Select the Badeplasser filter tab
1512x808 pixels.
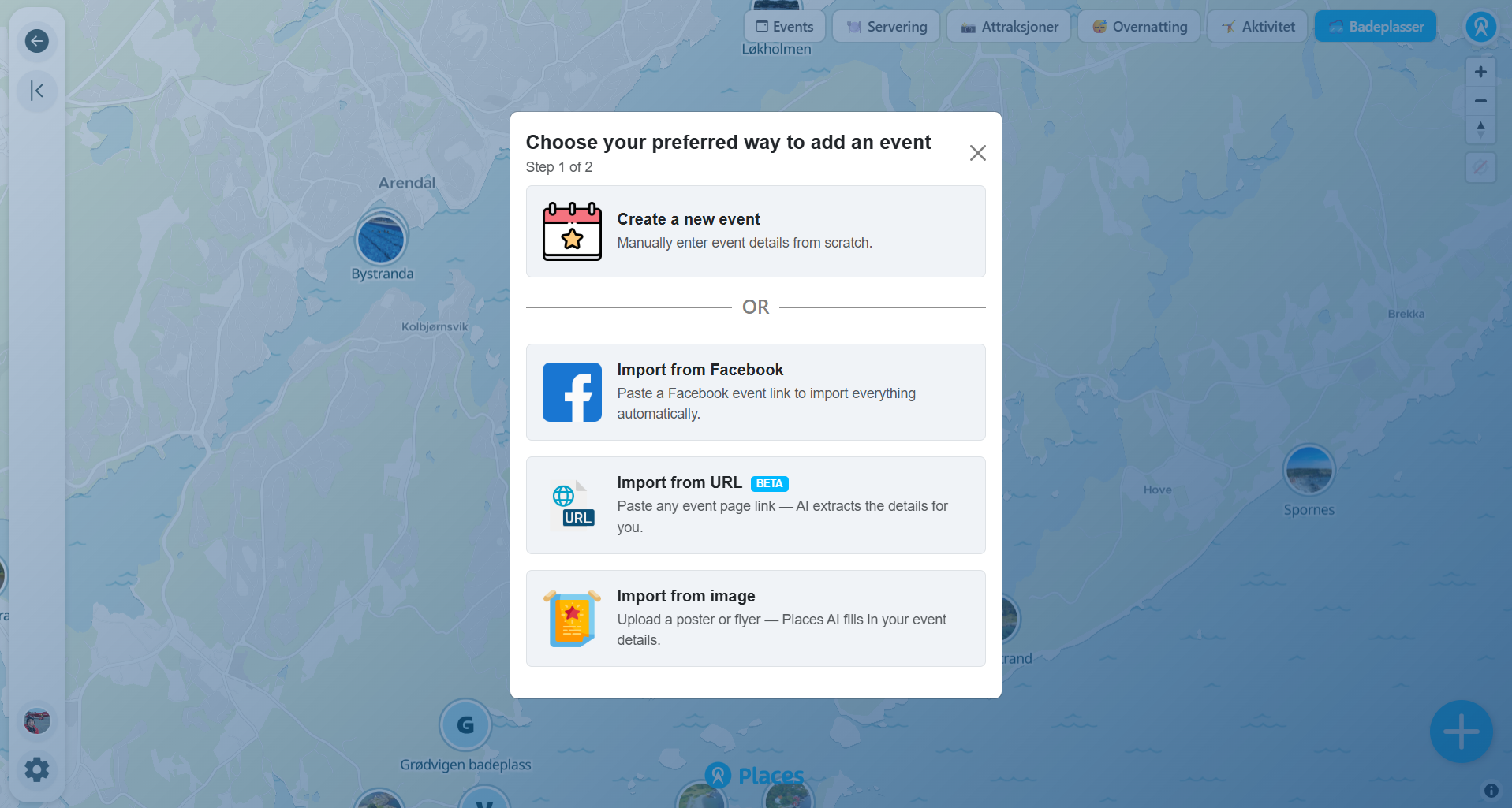(1376, 26)
